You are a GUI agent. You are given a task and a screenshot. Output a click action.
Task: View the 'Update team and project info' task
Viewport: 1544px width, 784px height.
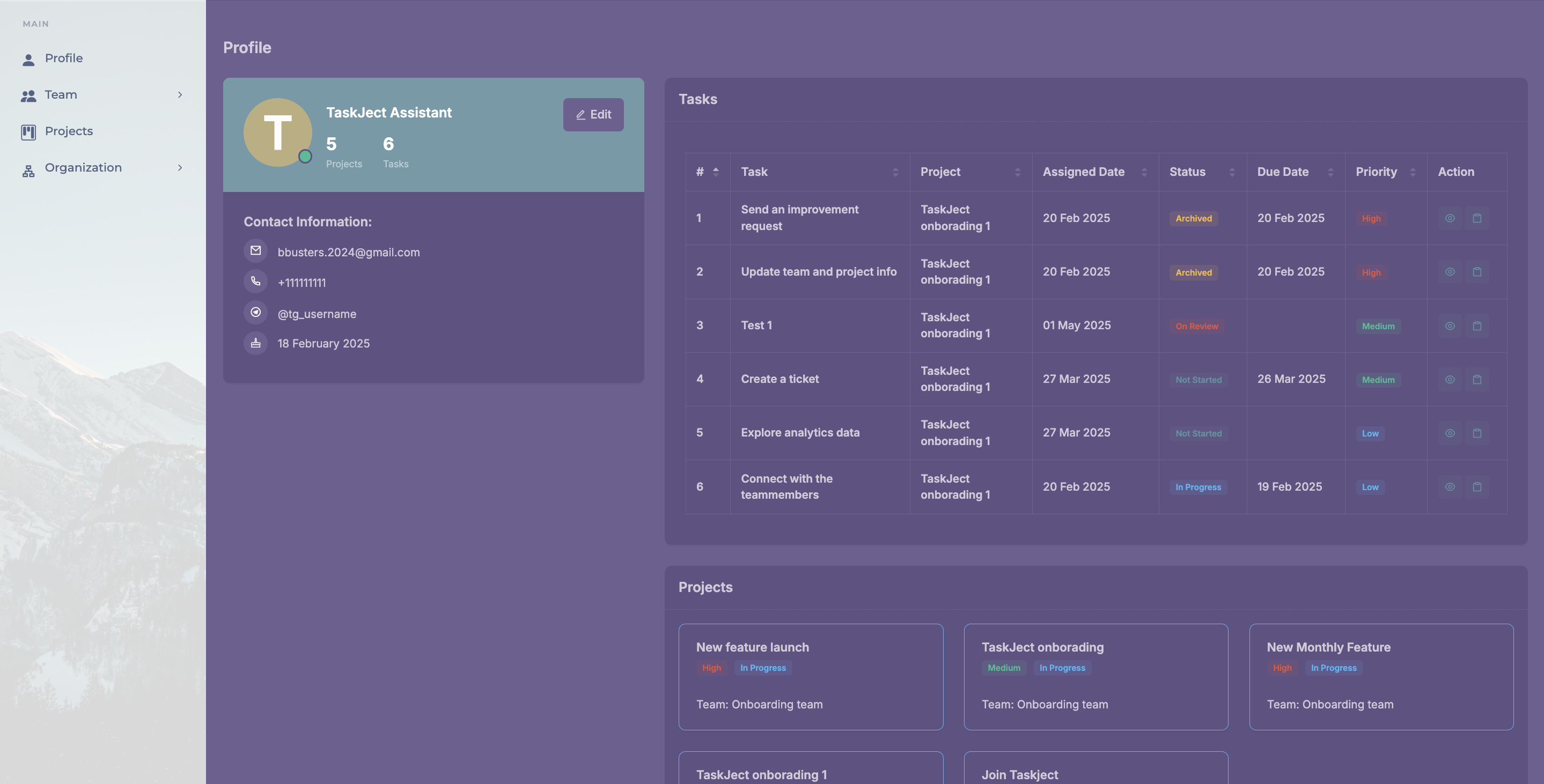1450,272
